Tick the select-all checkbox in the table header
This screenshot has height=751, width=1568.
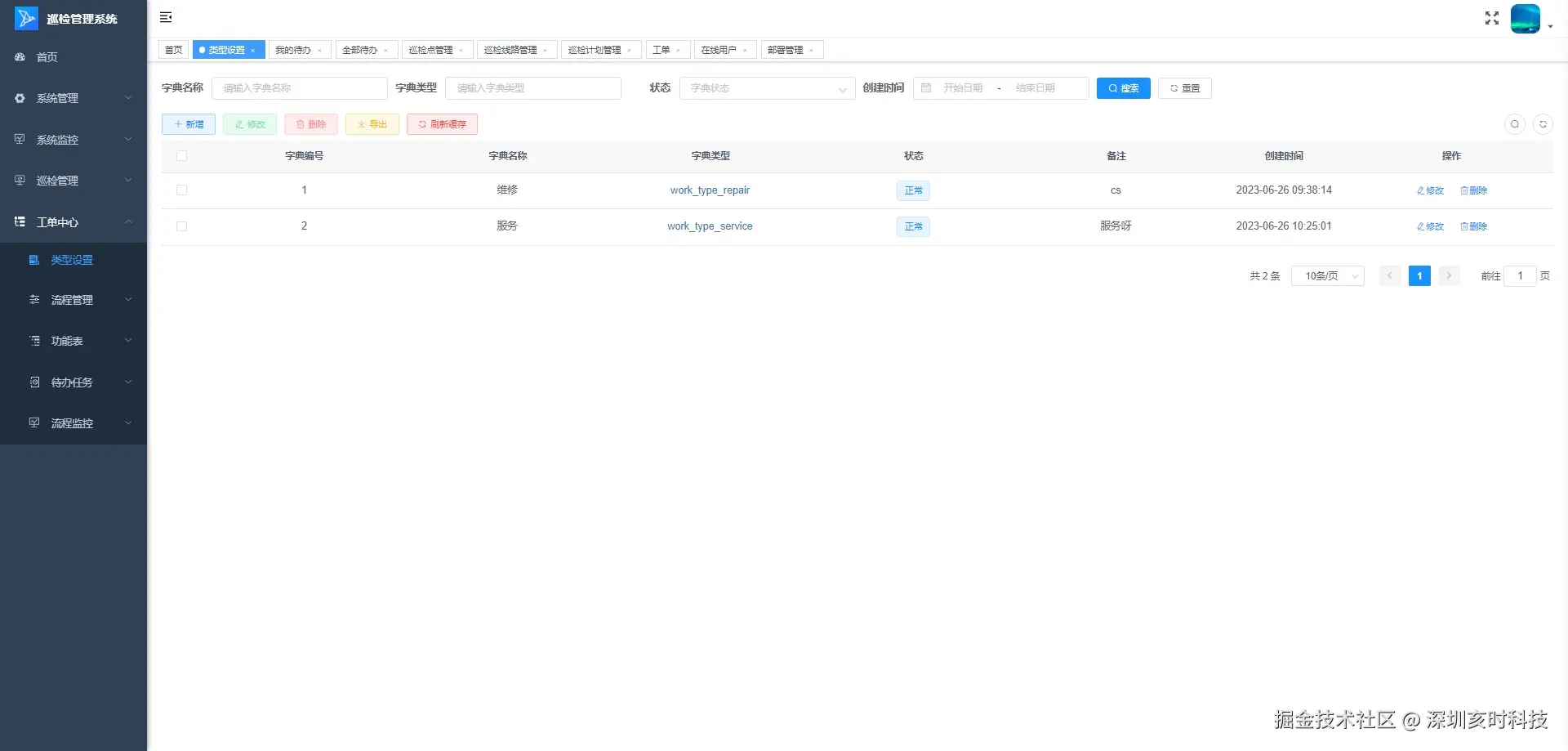[x=181, y=156]
